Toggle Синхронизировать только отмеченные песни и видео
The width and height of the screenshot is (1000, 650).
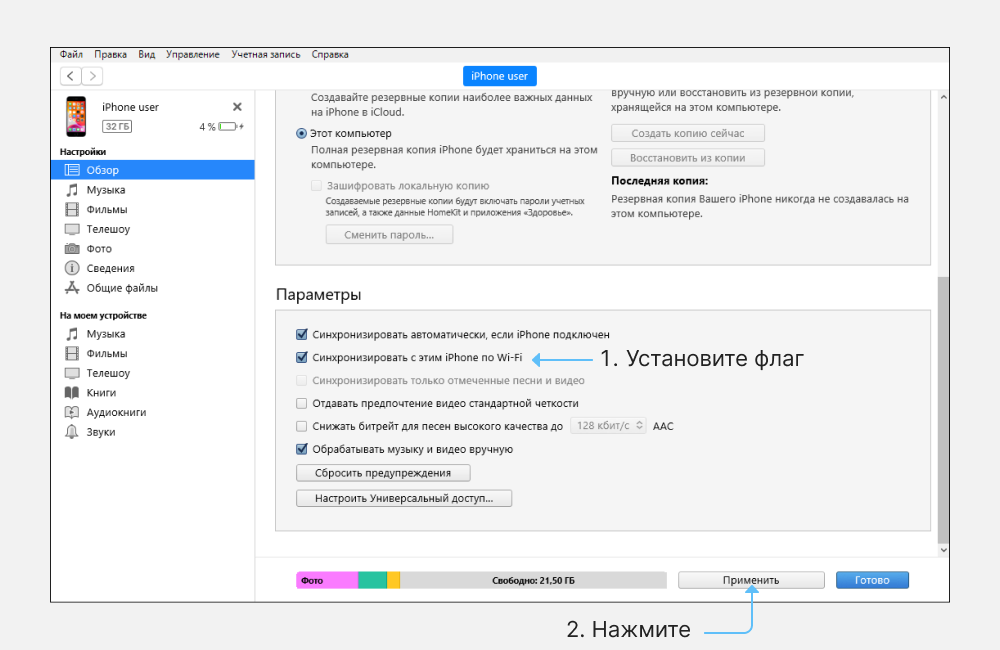pos(302,380)
